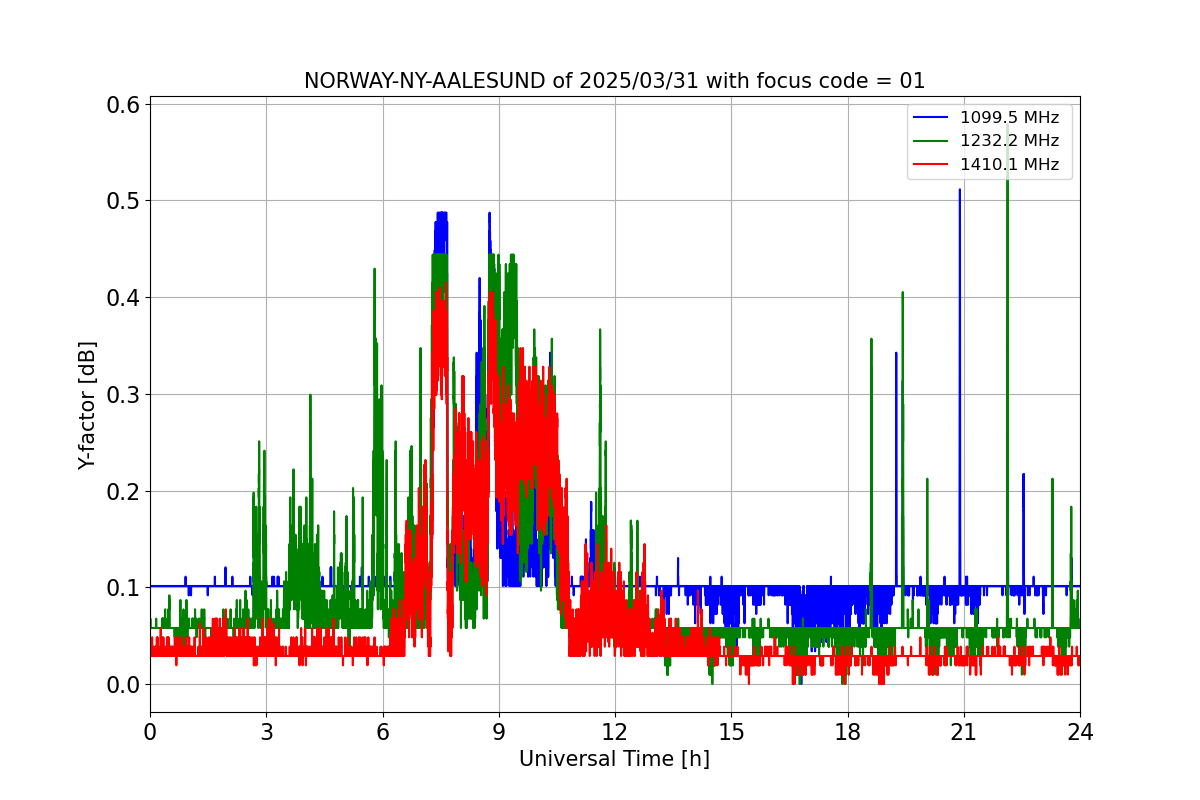Click the y-axis tick label 0.5
The image size is (1200, 800).
[123, 201]
